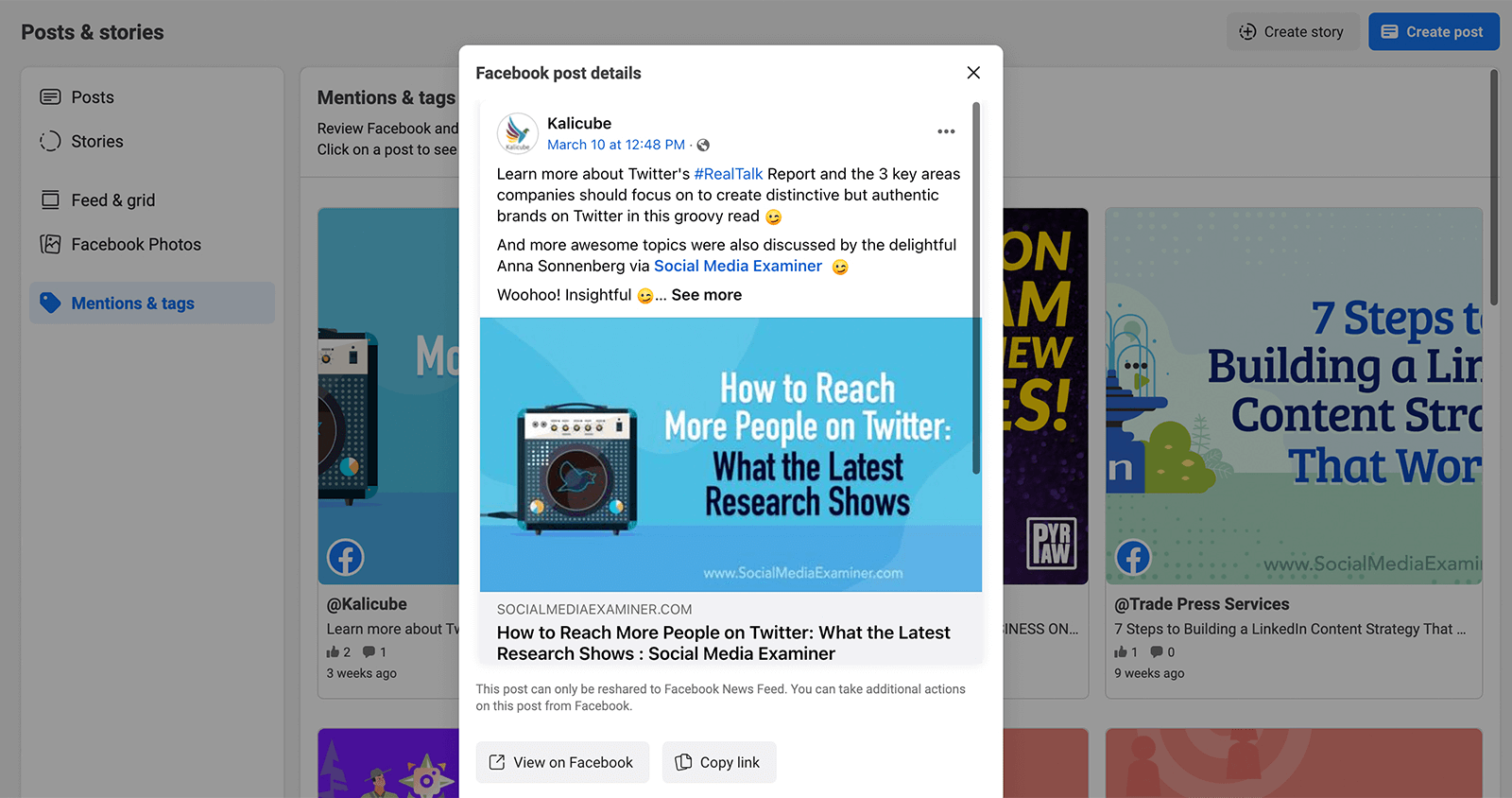The image size is (1512, 798).
Task: Open the How to Reach More People article title
Action: (x=724, y=643)
